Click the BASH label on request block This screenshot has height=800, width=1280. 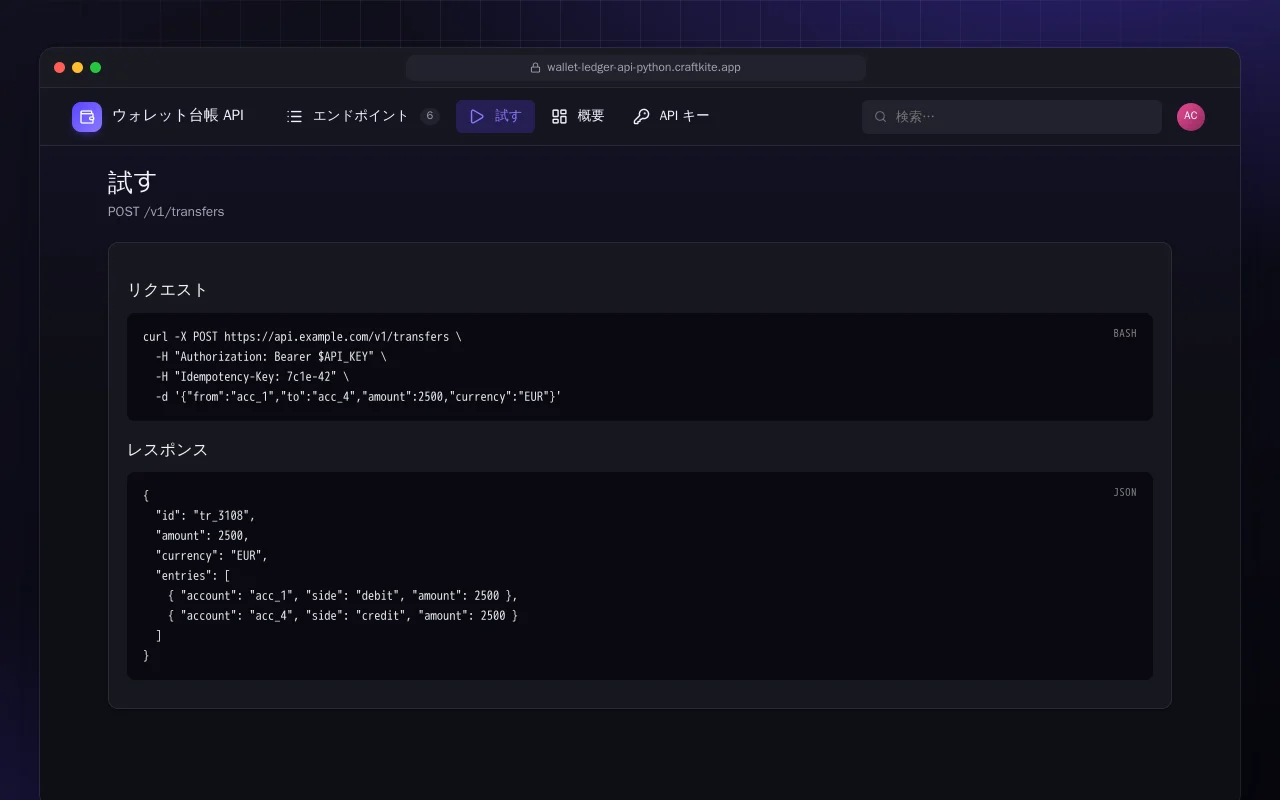click(1125, 334)
